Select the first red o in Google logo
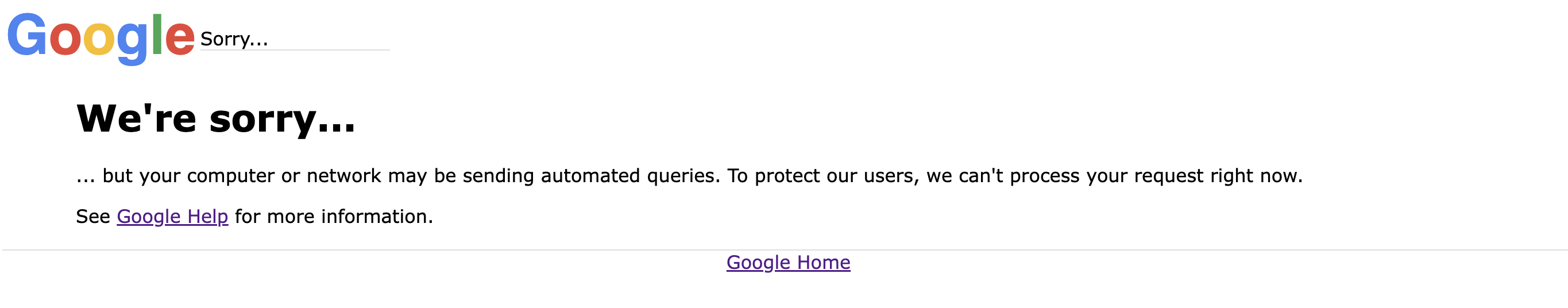This screenshot has height=308, width=1568. coord(65,40)
